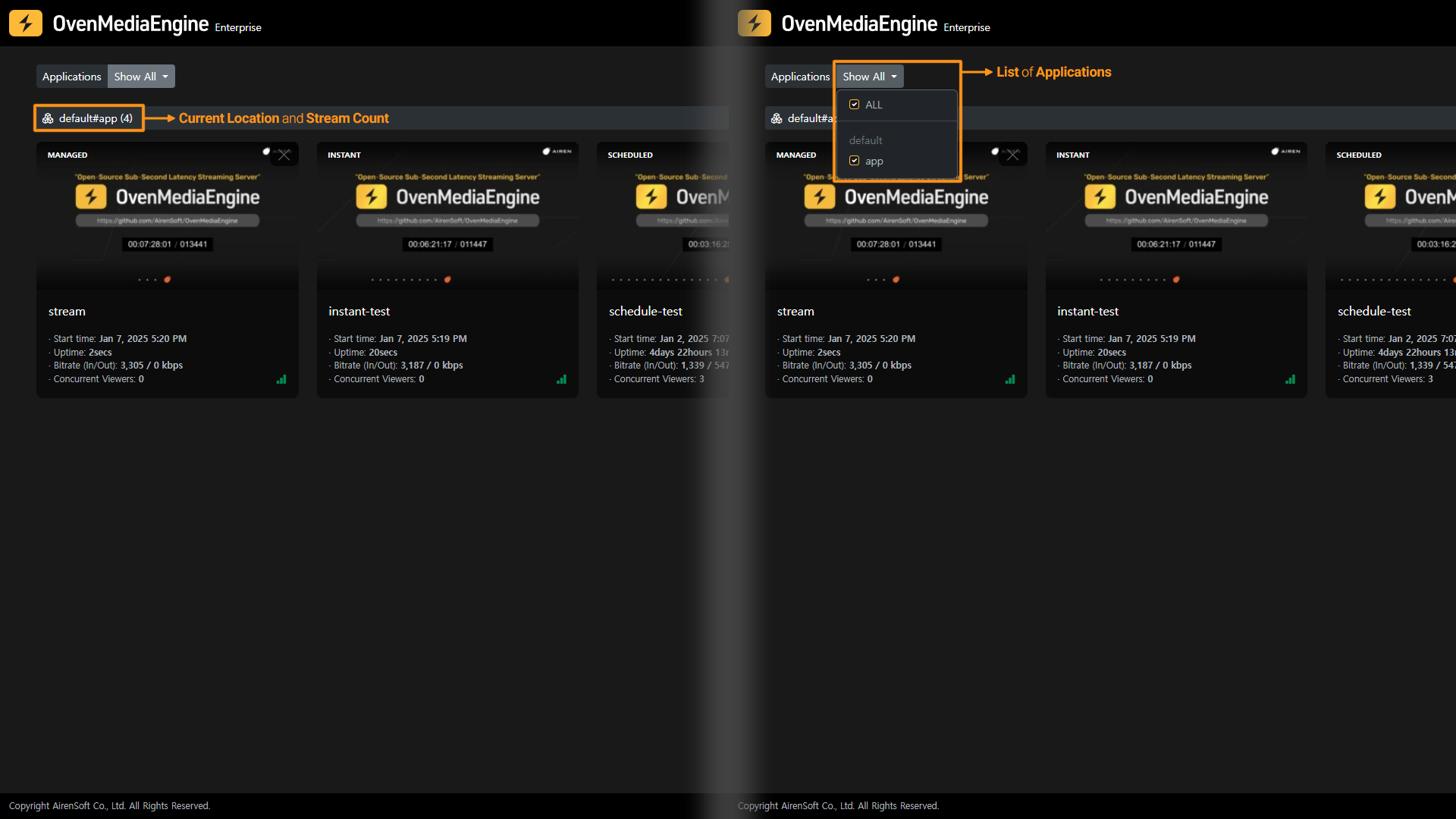Viewport: 1456px width, 819px height.
Task: Click the 'stream' title on left MANAGED card
Action: [67, 312]
